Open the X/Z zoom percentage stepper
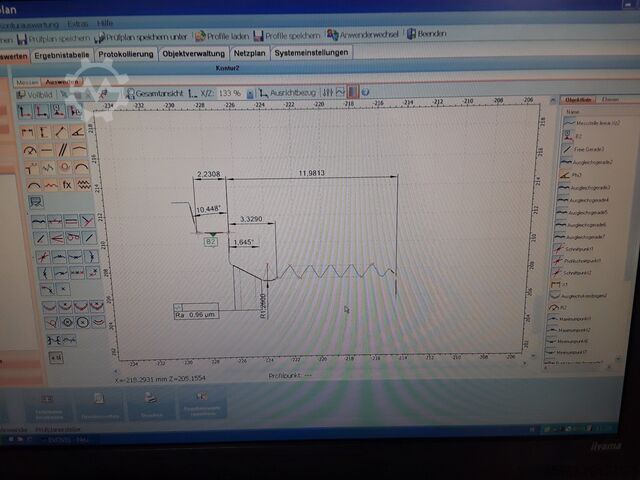 [x=250, y=93]
